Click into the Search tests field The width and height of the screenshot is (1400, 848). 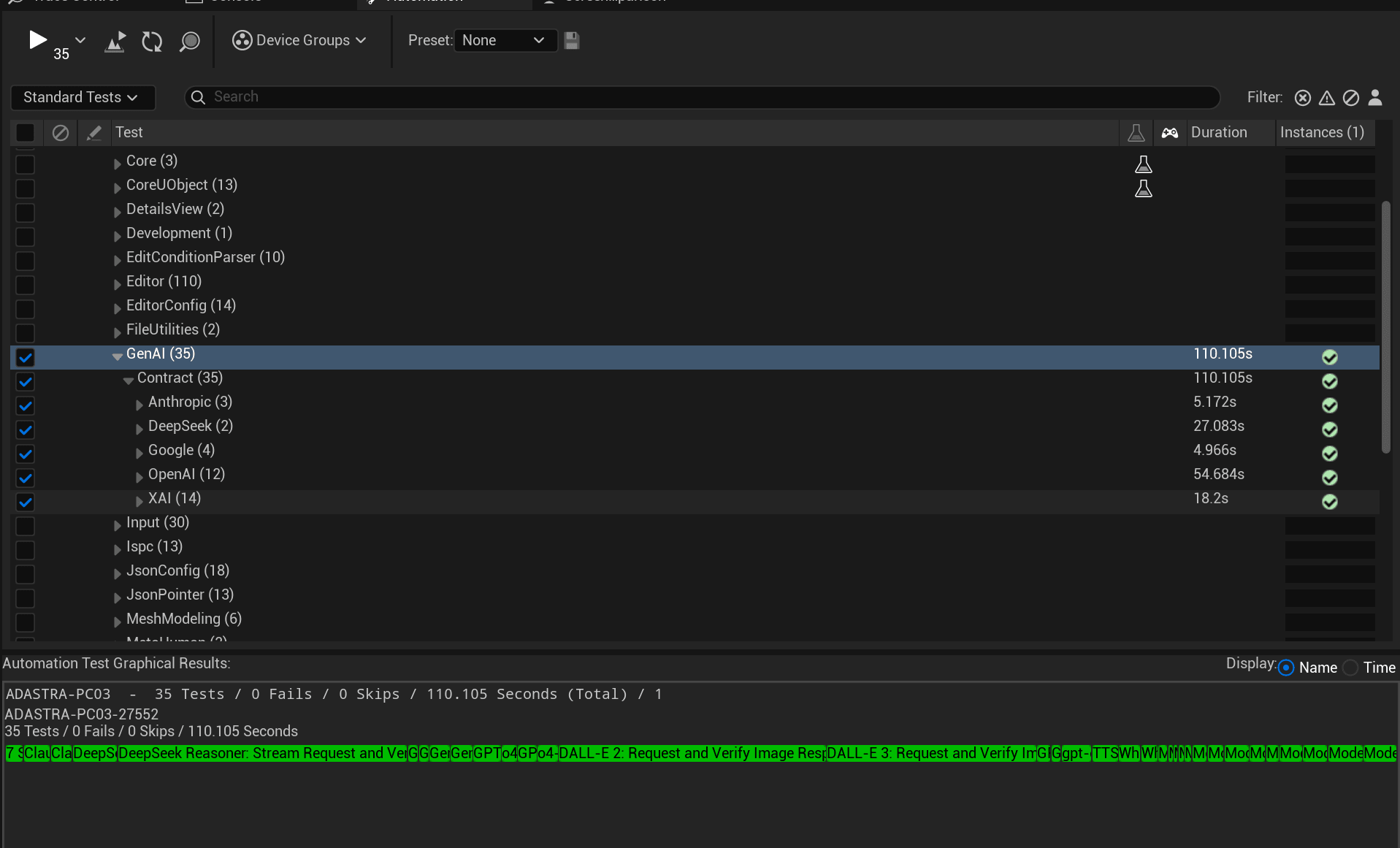click(702, 96)
